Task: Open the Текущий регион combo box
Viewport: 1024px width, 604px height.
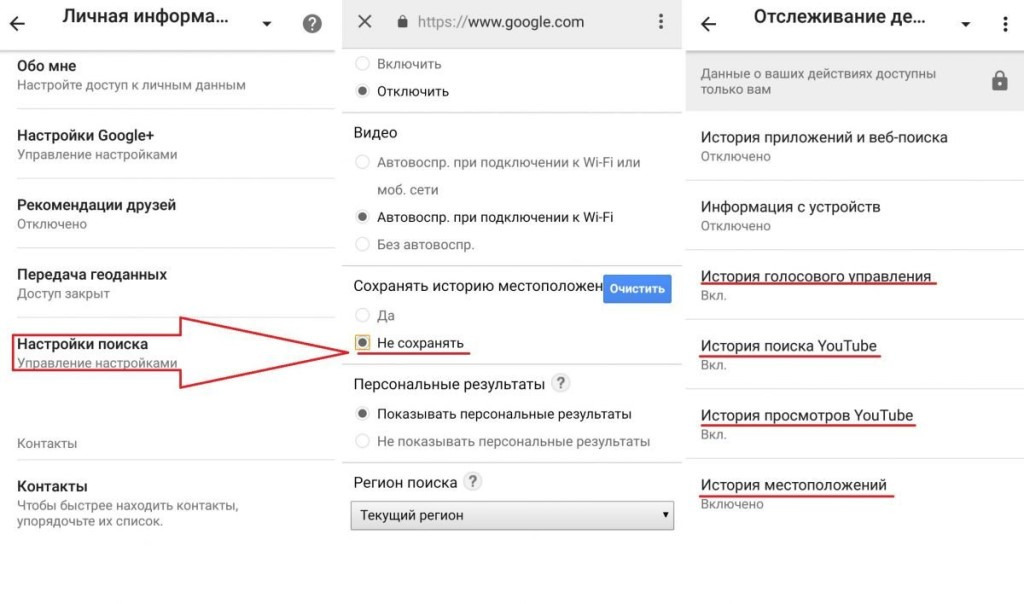Action: [512, 515]
